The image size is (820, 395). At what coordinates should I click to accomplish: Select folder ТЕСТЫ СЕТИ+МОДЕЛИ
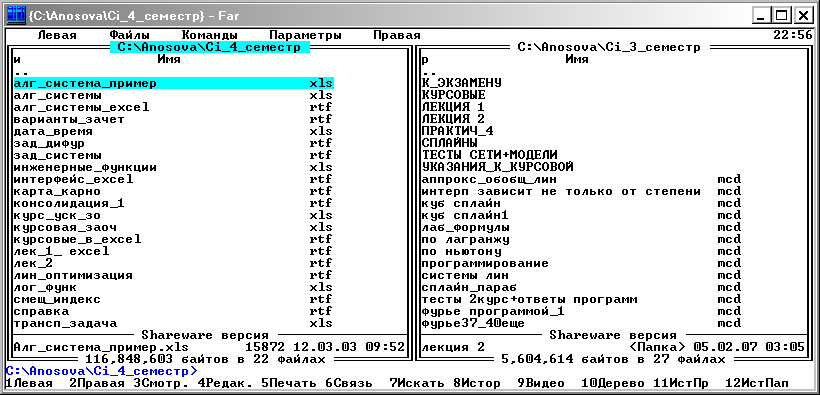tap(489, 155)
